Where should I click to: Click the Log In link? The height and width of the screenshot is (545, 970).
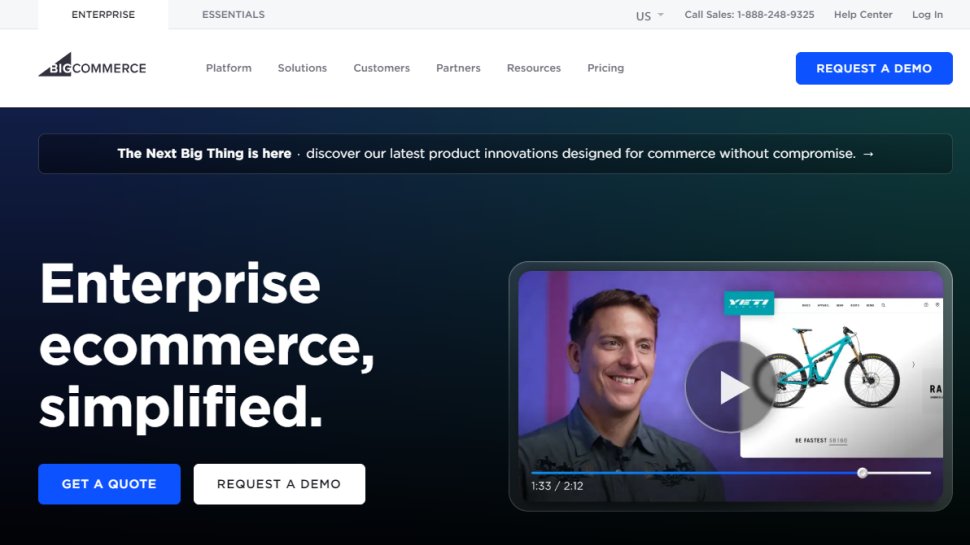(x=927, y=15)
